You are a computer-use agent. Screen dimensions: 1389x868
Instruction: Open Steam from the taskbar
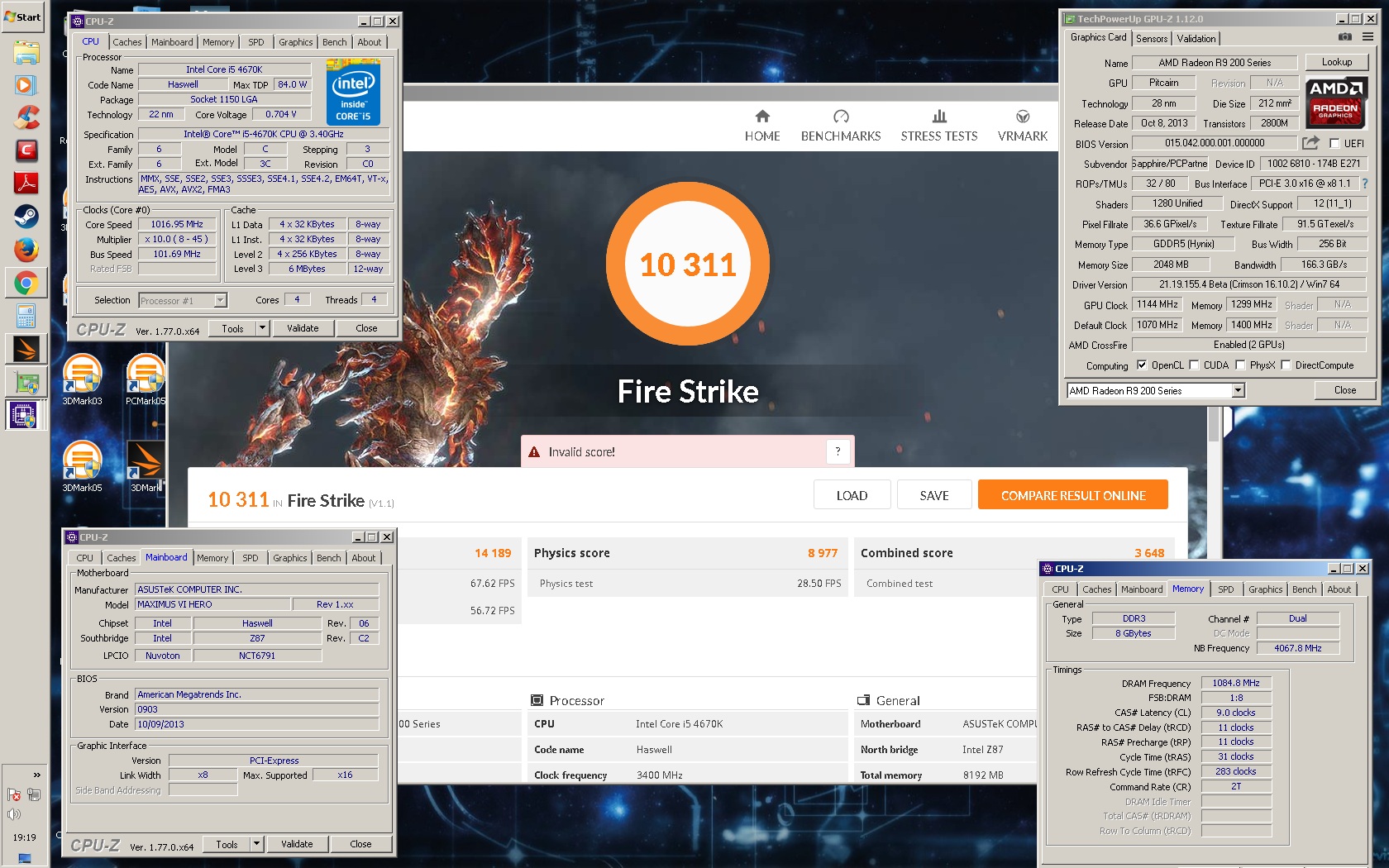click(26, 217)
